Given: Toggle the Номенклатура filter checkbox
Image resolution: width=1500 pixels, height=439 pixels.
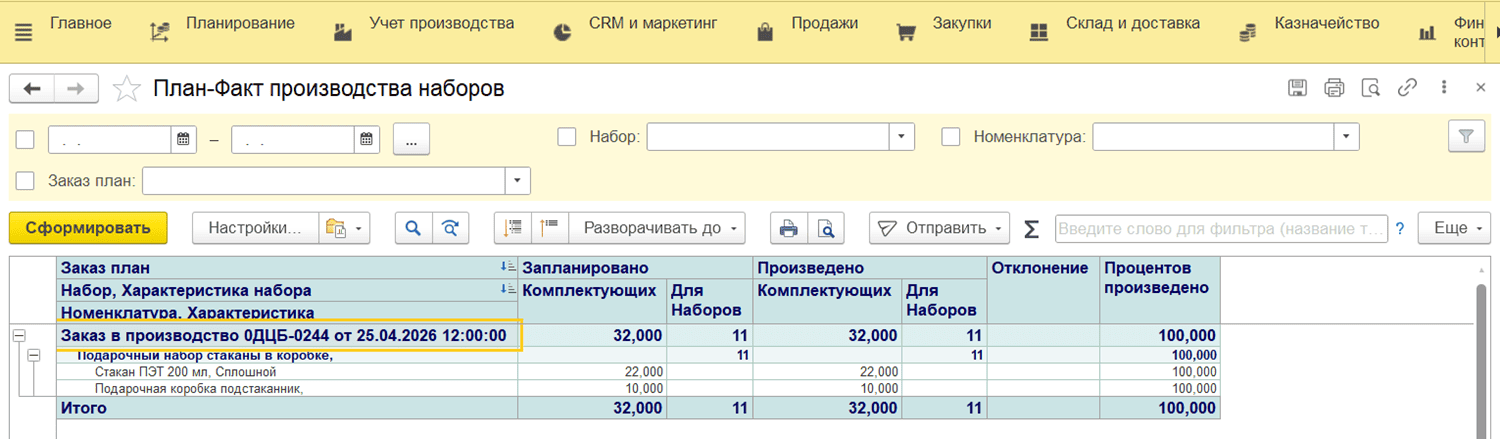Looking at the screenshot, I should (951, 137).
